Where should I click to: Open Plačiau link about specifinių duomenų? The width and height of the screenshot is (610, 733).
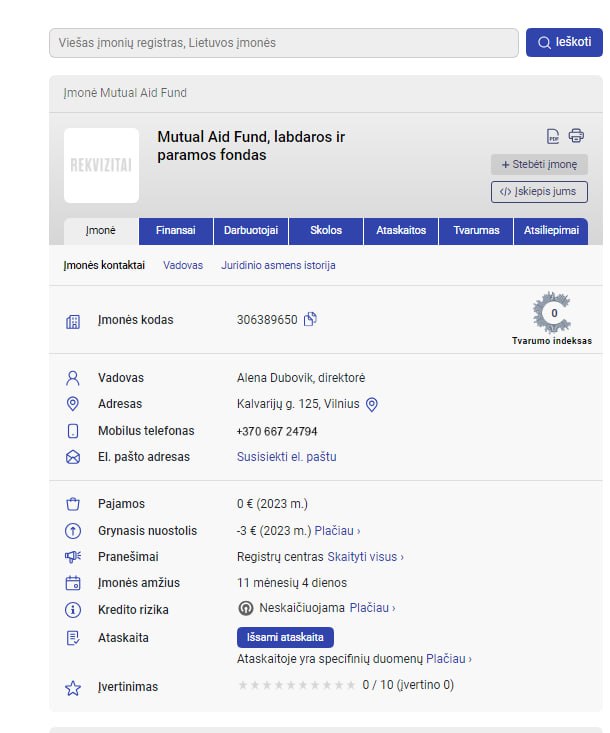(x=449, y=659)
